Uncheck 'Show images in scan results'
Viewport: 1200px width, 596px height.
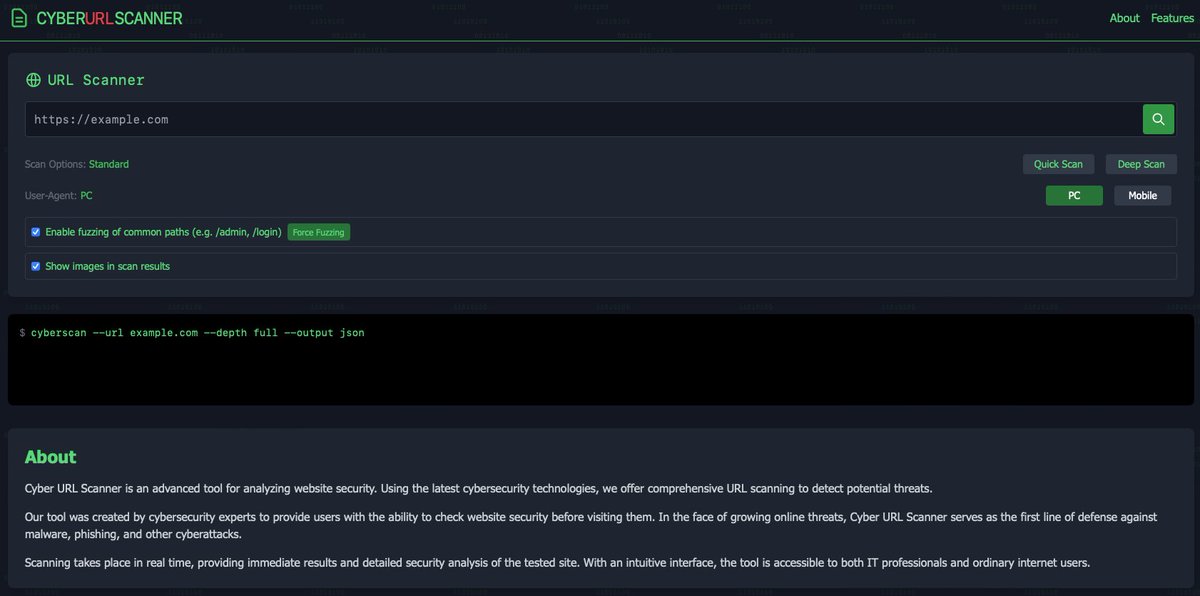(35, 265)
